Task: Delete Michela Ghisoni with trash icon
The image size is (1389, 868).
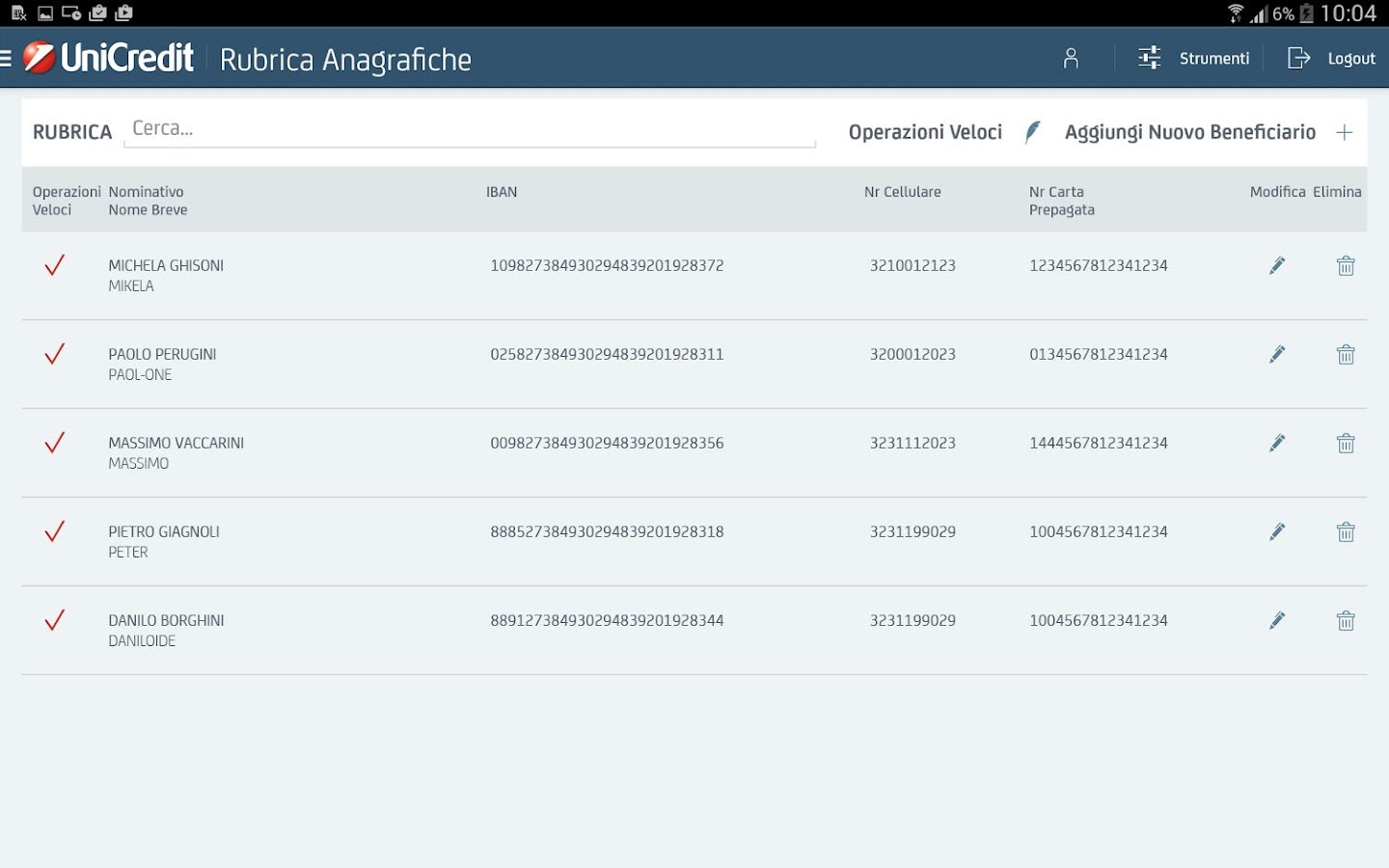Action: pos(1346,265)
